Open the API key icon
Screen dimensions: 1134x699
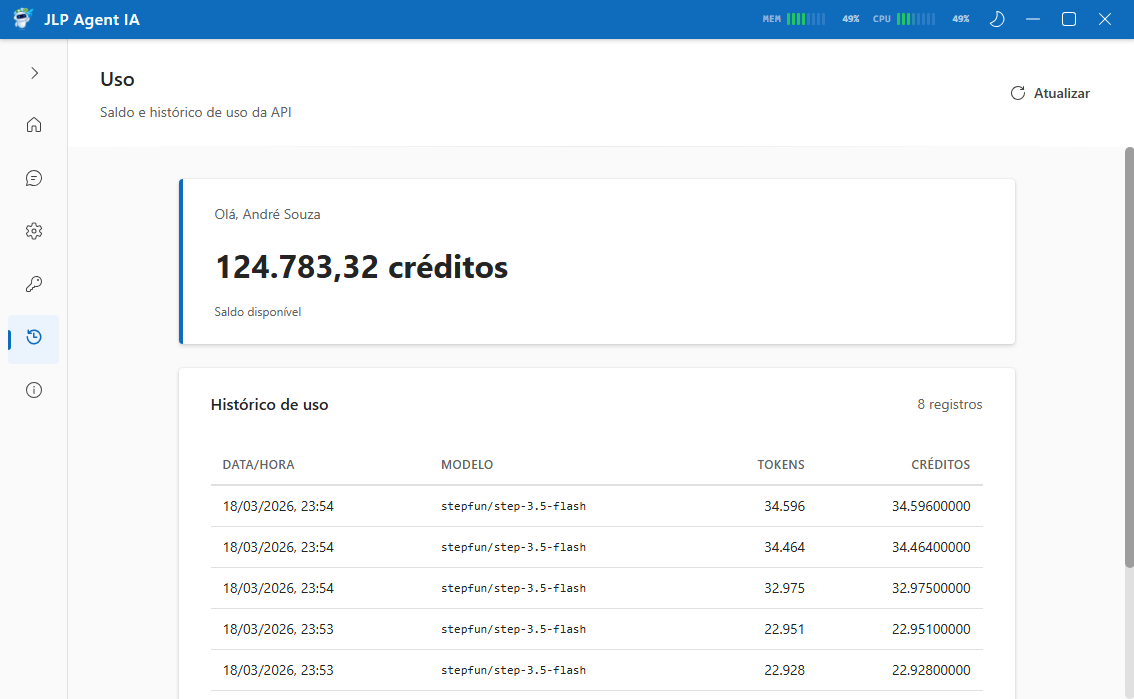[x=34, y=284]
